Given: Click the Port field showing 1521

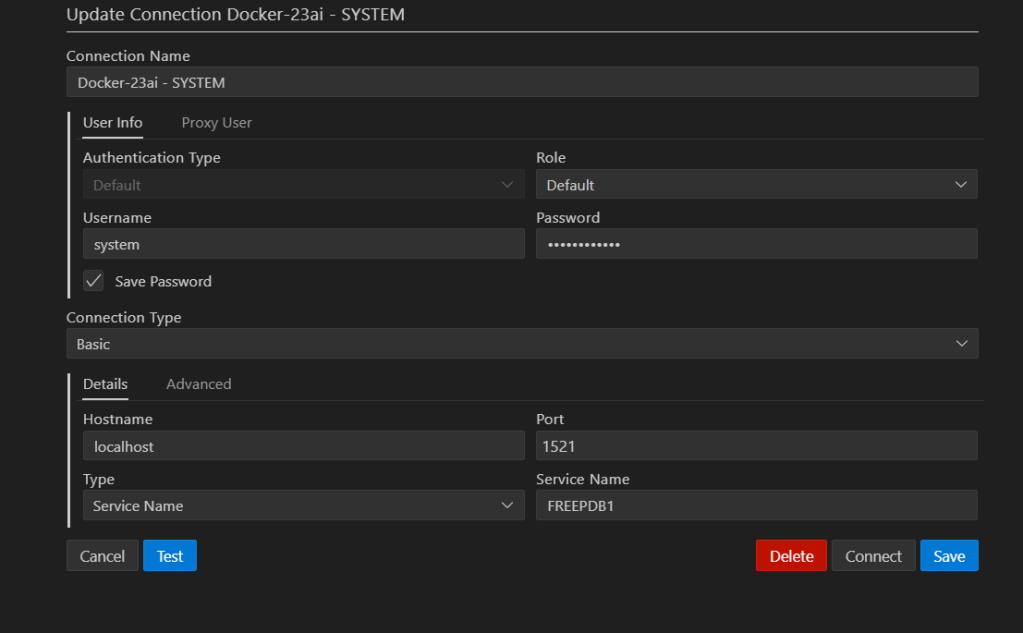Looking at the screenshot, I should [756, 447].
